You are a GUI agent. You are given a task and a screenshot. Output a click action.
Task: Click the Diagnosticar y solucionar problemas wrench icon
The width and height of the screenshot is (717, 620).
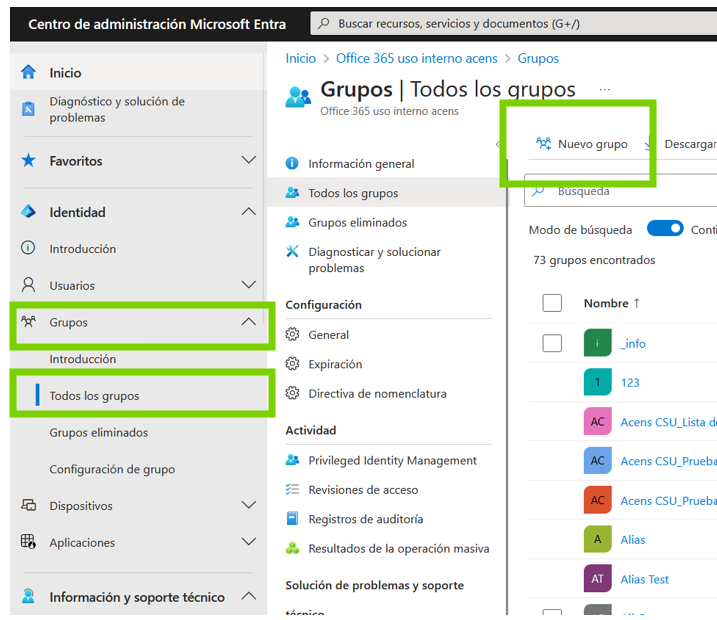[292, 251]
